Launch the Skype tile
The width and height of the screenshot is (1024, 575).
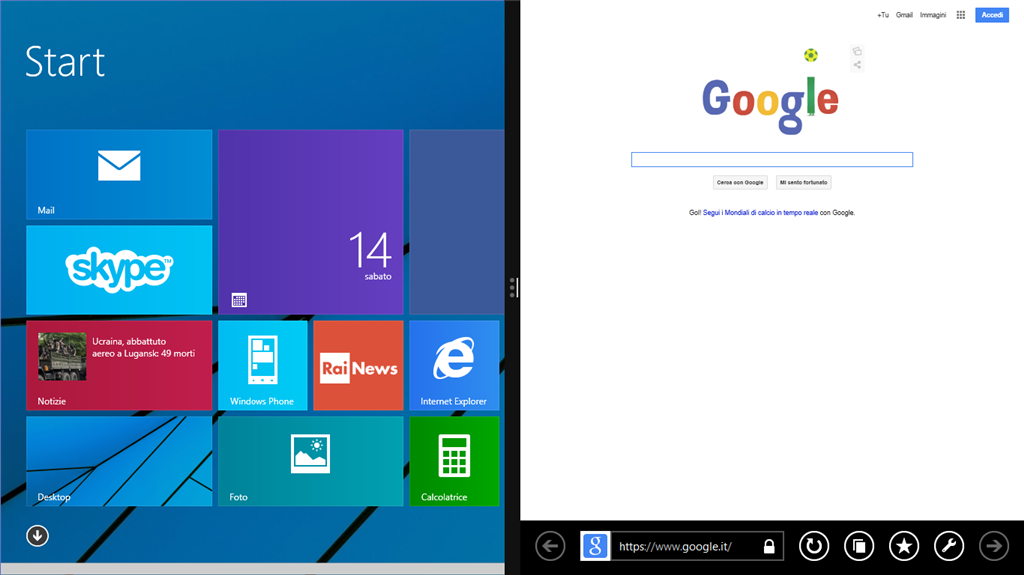119,270
